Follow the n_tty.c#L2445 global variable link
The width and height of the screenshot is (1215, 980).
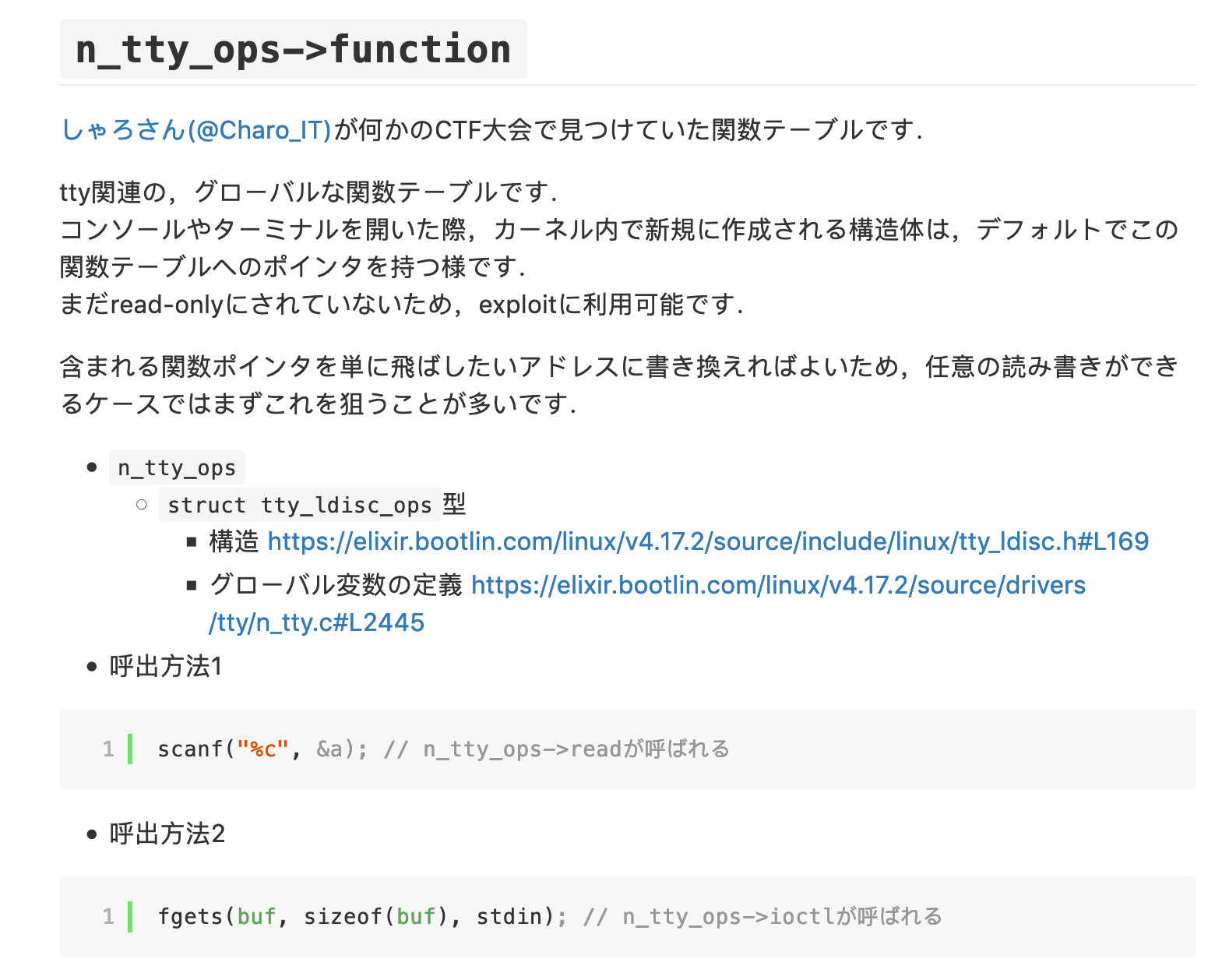click(x=777, y=586)
